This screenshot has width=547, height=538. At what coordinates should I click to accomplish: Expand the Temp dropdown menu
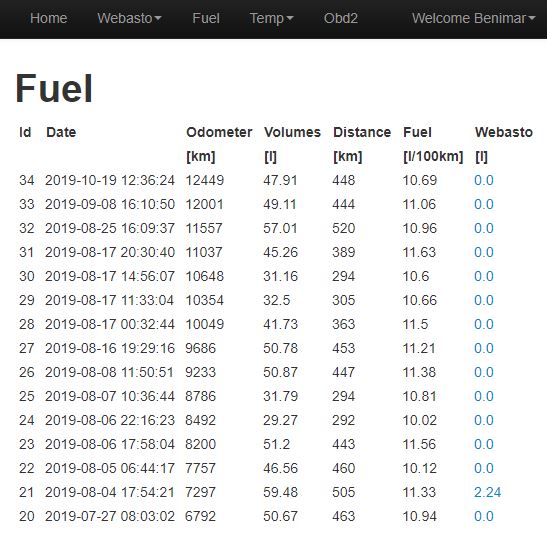[271, 18]
